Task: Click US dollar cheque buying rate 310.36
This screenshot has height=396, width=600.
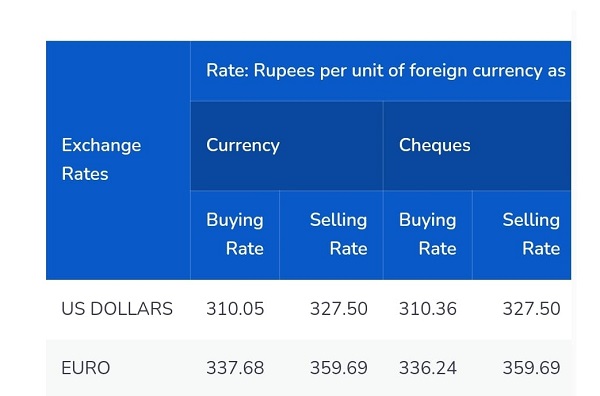Action: [x=428, y=309]
